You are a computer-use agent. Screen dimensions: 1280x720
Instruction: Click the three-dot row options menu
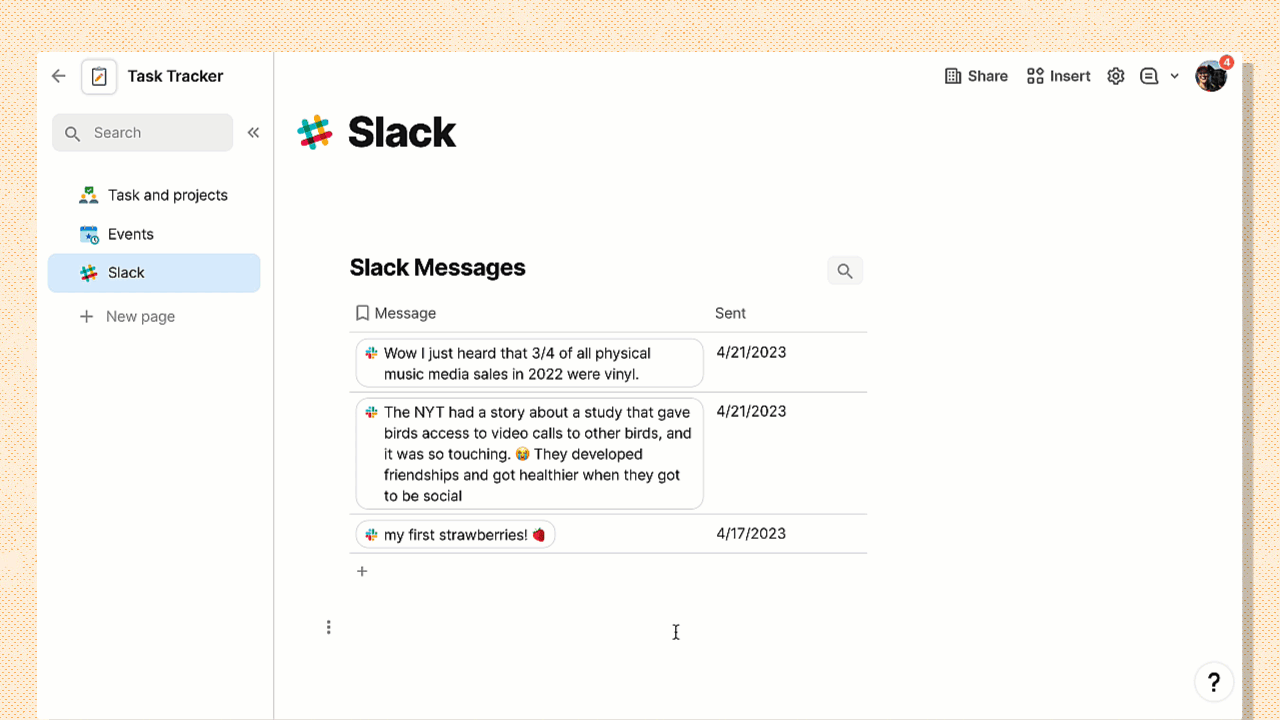[329, 627]
